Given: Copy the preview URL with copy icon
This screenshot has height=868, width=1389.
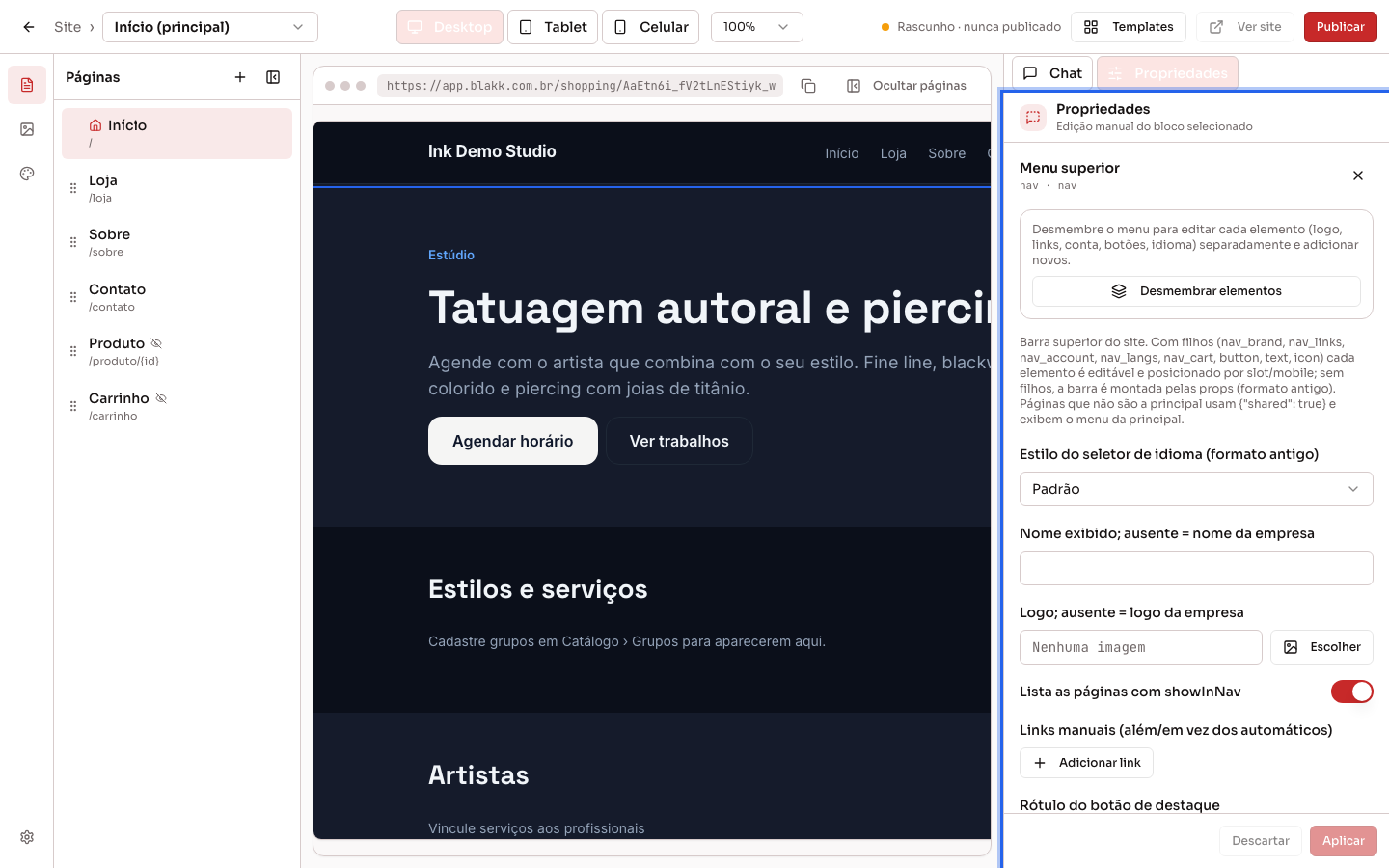Looking at the screenshot, I should click(808, 86).
